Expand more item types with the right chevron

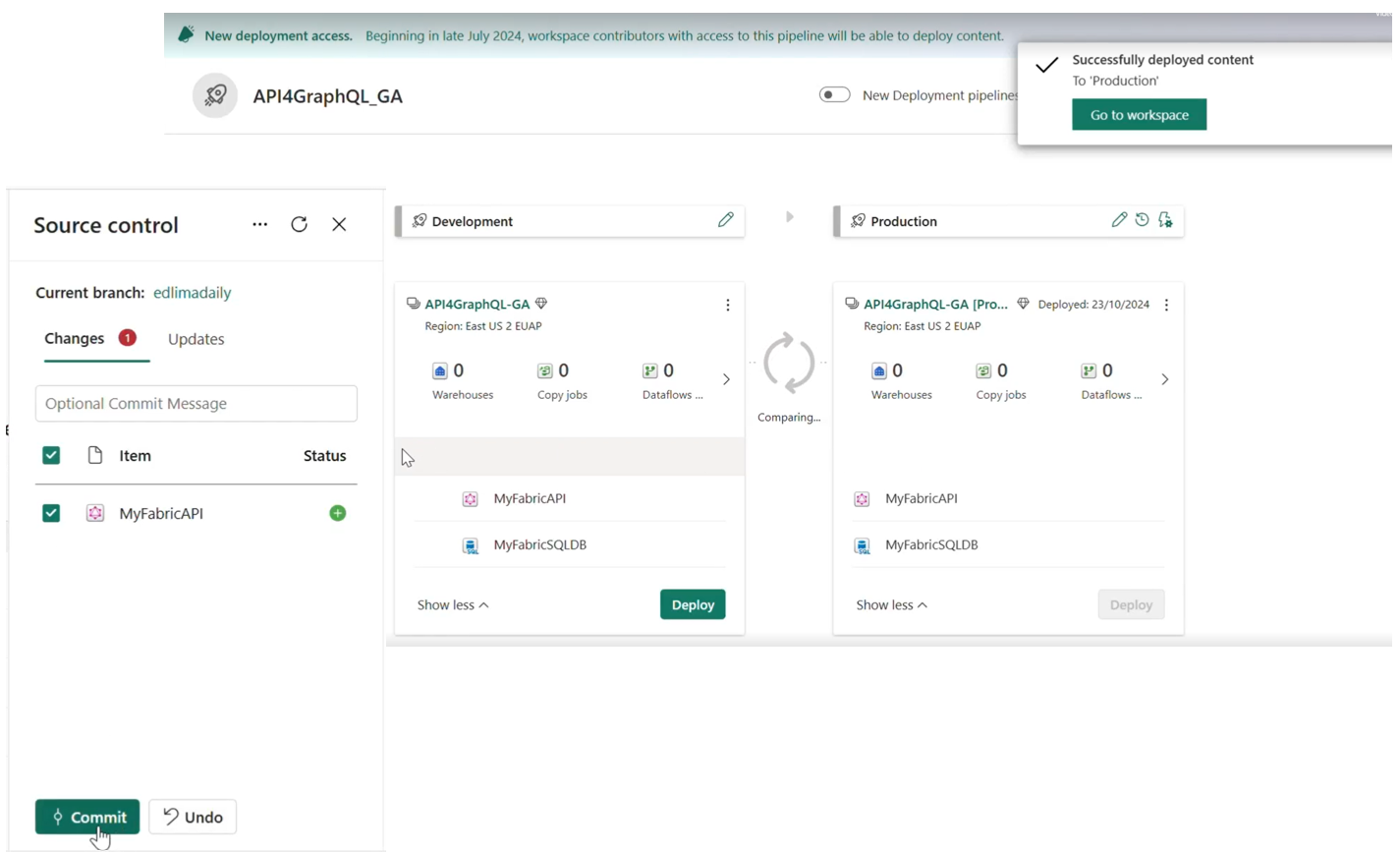click(726, 378)
